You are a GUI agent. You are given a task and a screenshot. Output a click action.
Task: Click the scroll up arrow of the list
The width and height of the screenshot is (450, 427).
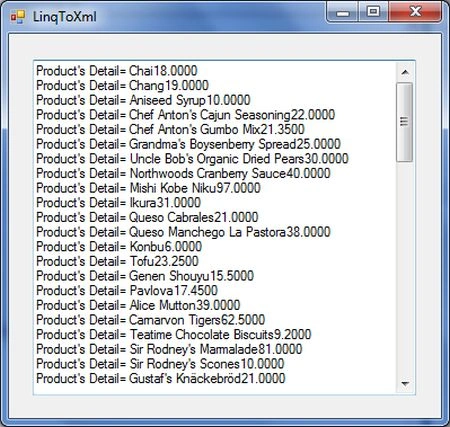pyautogui.click(x=405, y=72)
